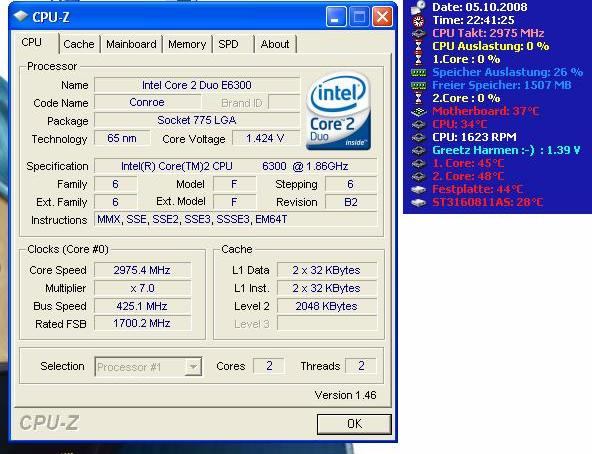Screen dimensions: 592x454
Task: Click the Version 1.46 text
Action: 345,395
